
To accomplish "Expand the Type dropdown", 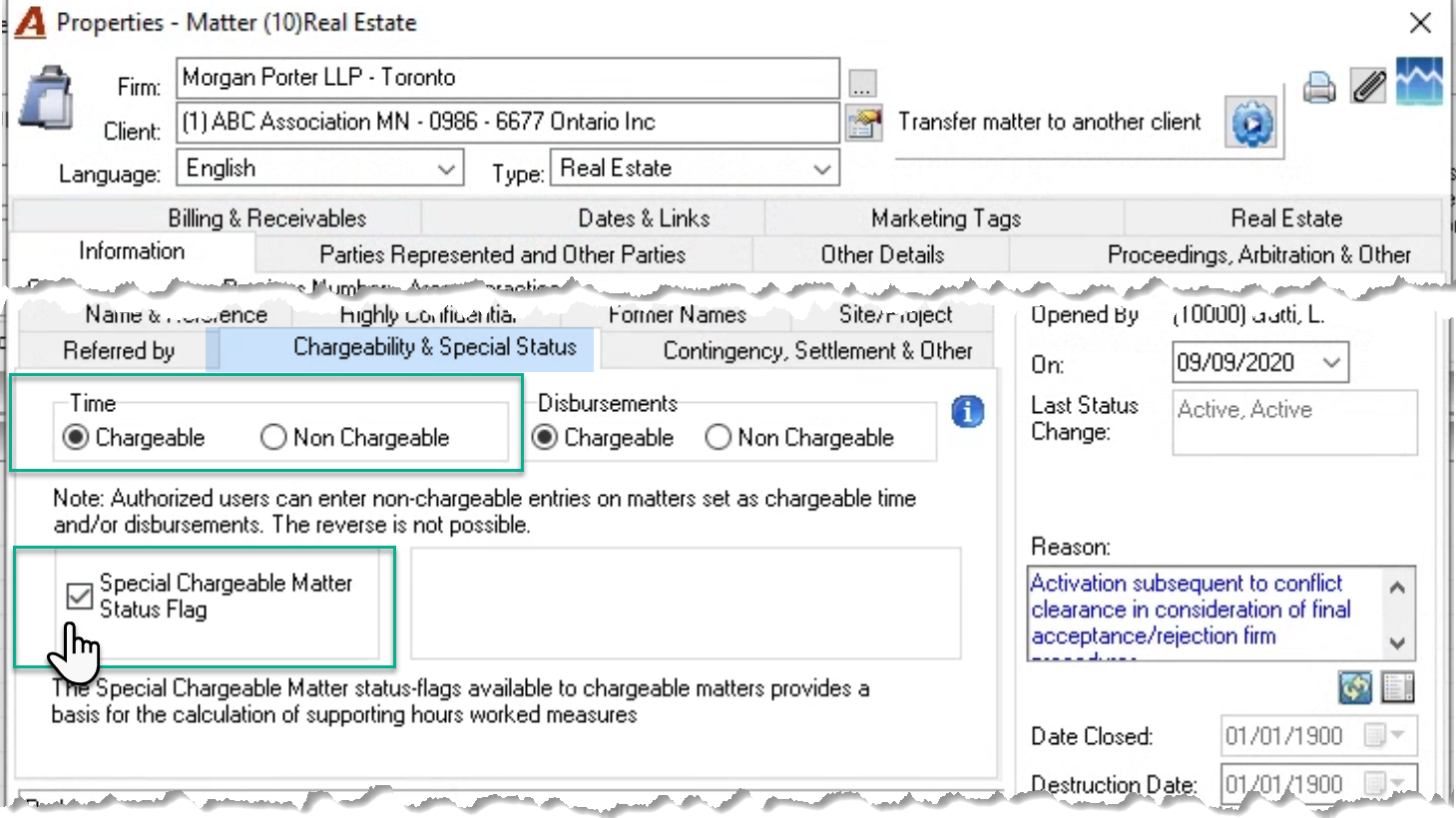I will [822, 169].
